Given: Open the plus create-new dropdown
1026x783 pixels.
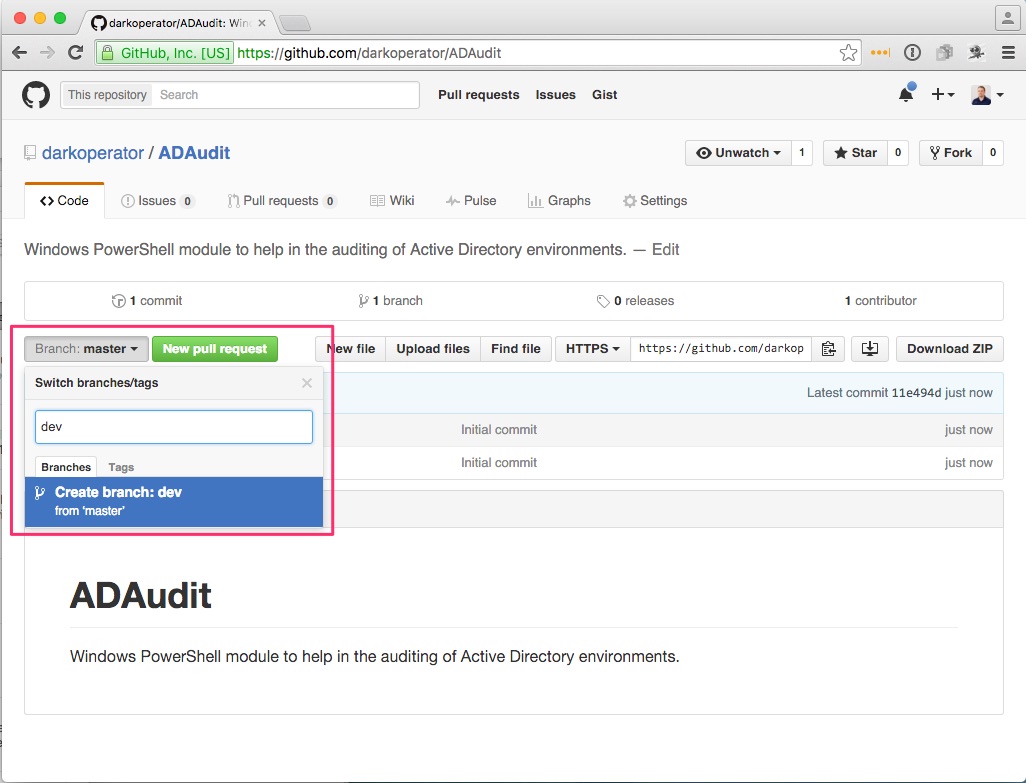Looking at the screenshot, I should pos(943,95).
